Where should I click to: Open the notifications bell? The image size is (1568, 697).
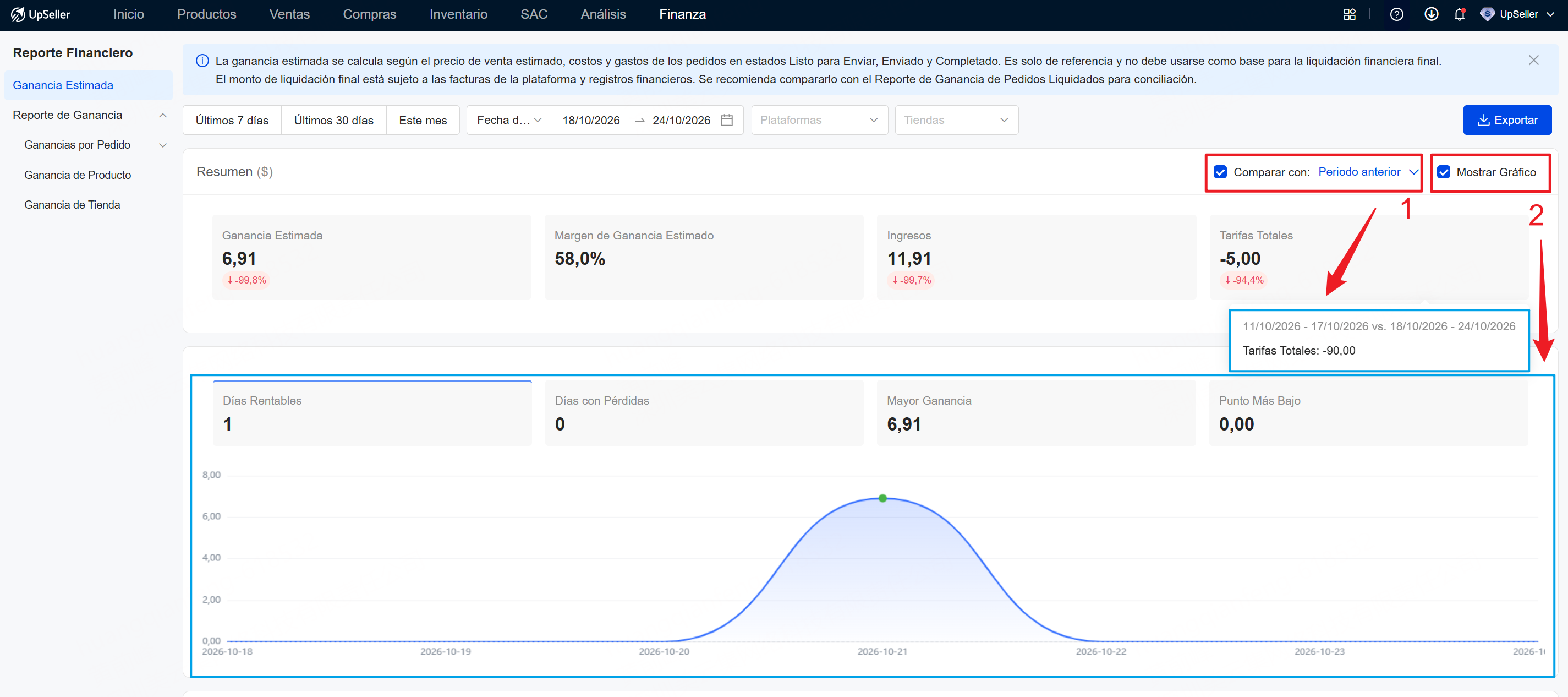pos(1459,14)
